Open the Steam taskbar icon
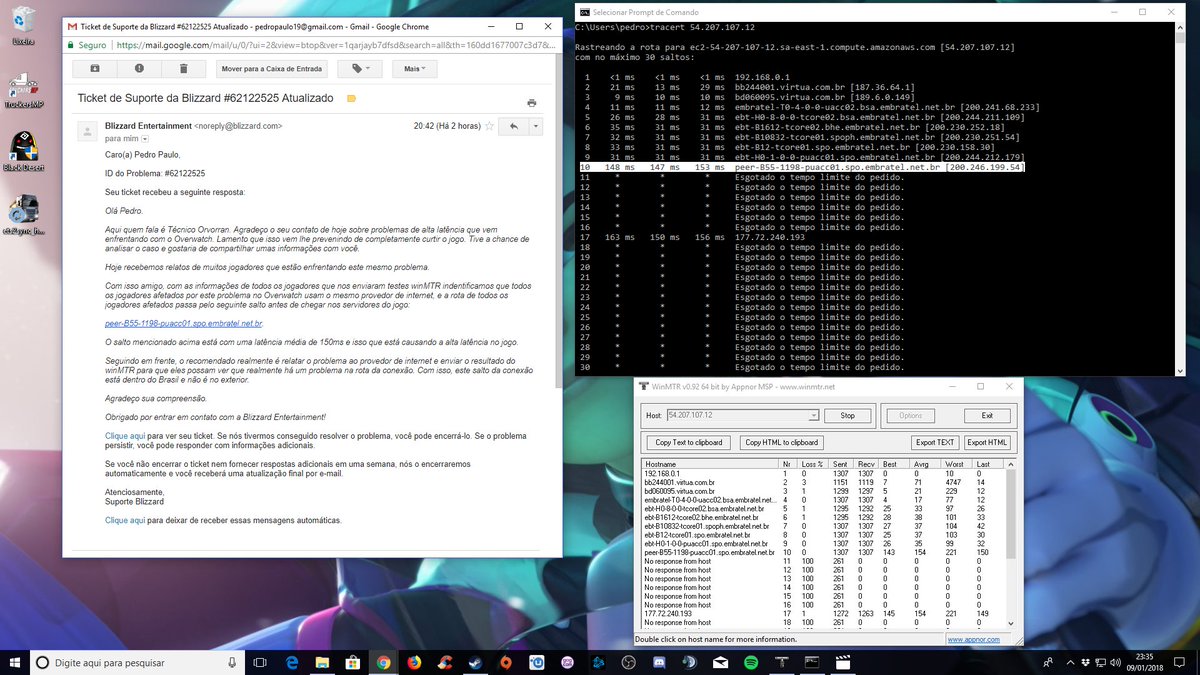Image resolution: width=1200 pixels, height=675 pixels. tap(475, 662)
